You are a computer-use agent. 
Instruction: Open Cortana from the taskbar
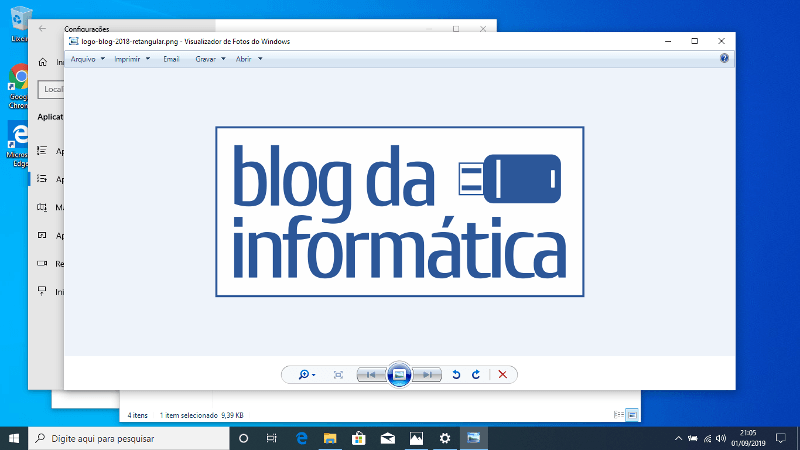pos(243,438)
